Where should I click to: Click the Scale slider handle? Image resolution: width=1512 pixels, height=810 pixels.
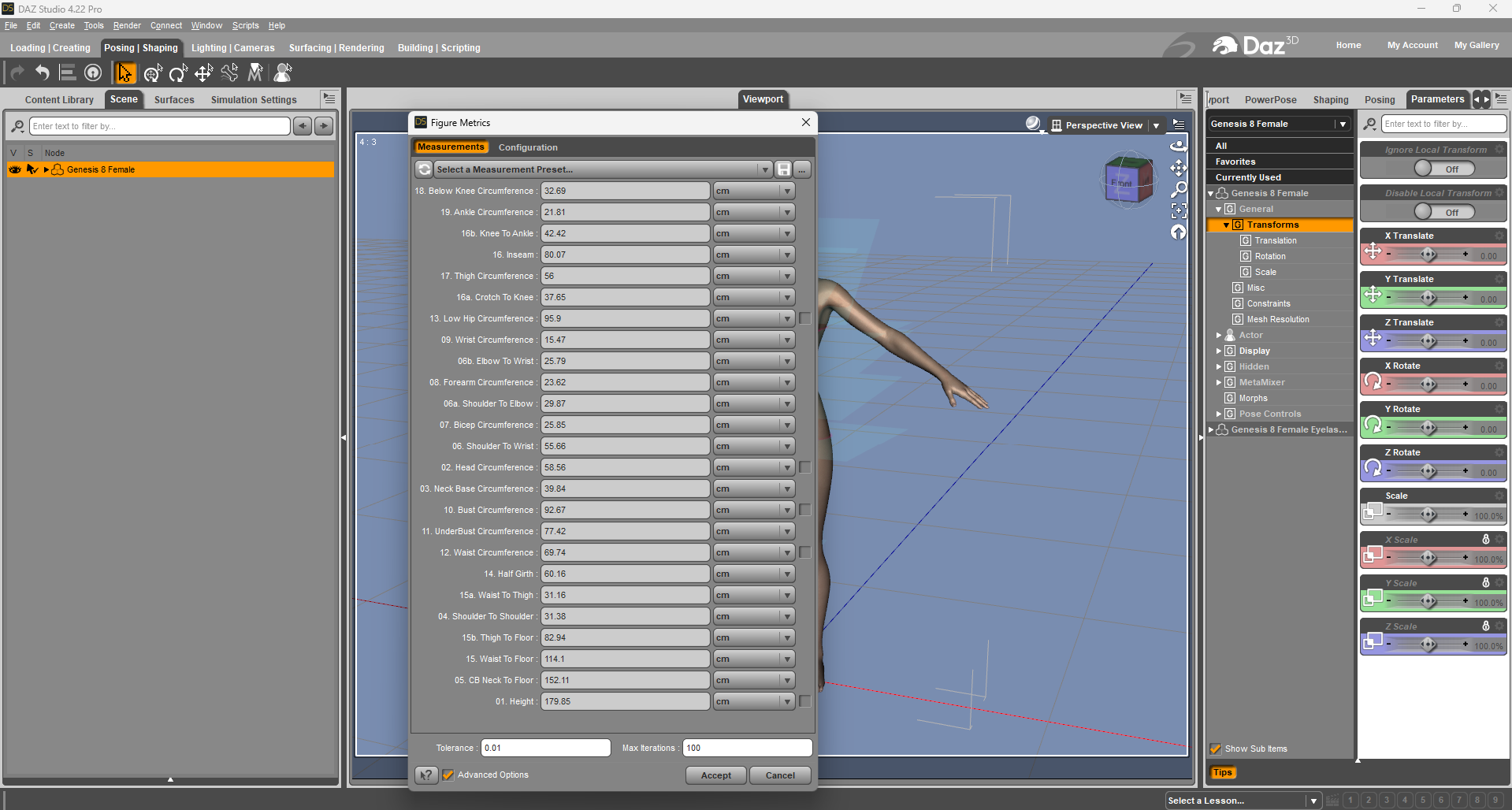[x=1428, y=515]
